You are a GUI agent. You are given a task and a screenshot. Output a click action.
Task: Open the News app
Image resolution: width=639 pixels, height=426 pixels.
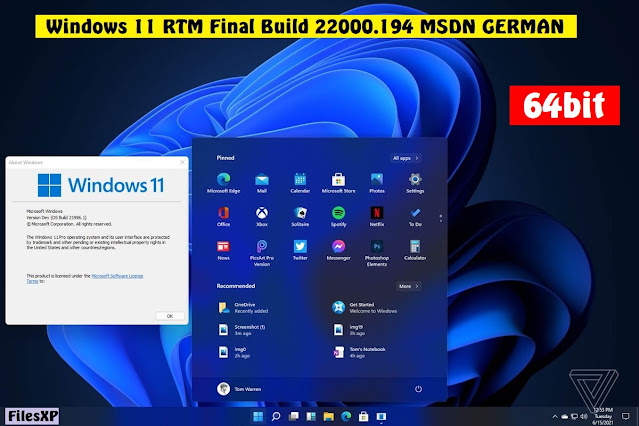[x=223, y=250]
